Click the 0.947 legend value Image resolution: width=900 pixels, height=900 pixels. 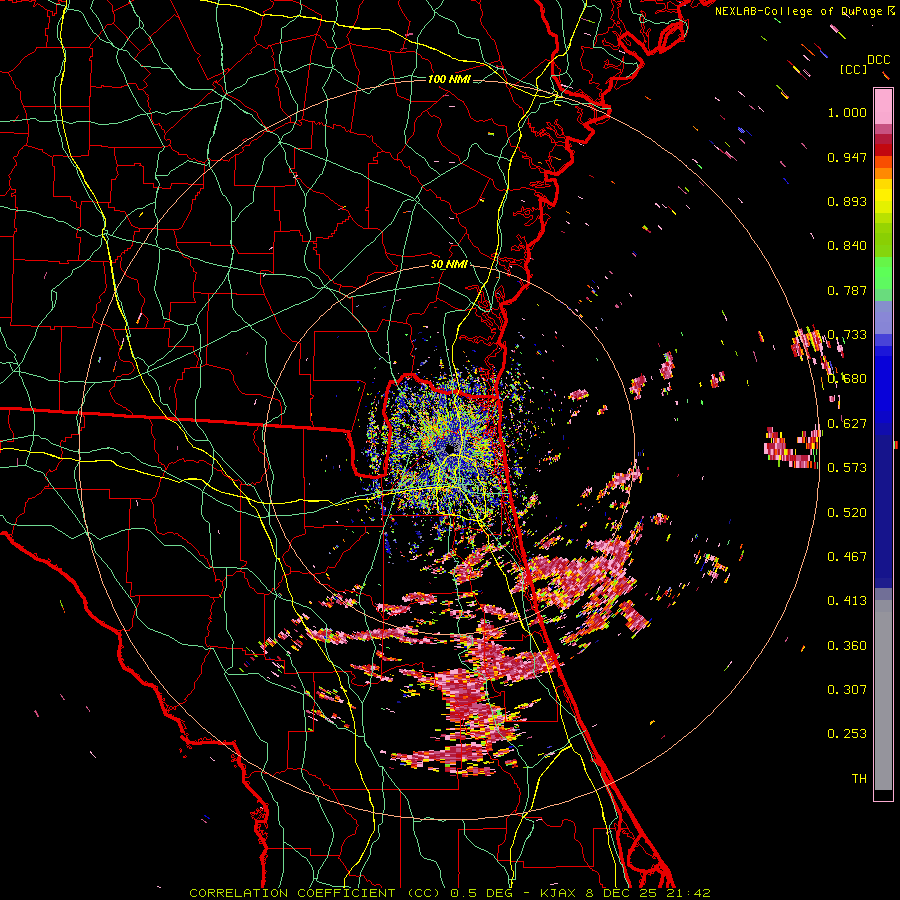point(847,157)
